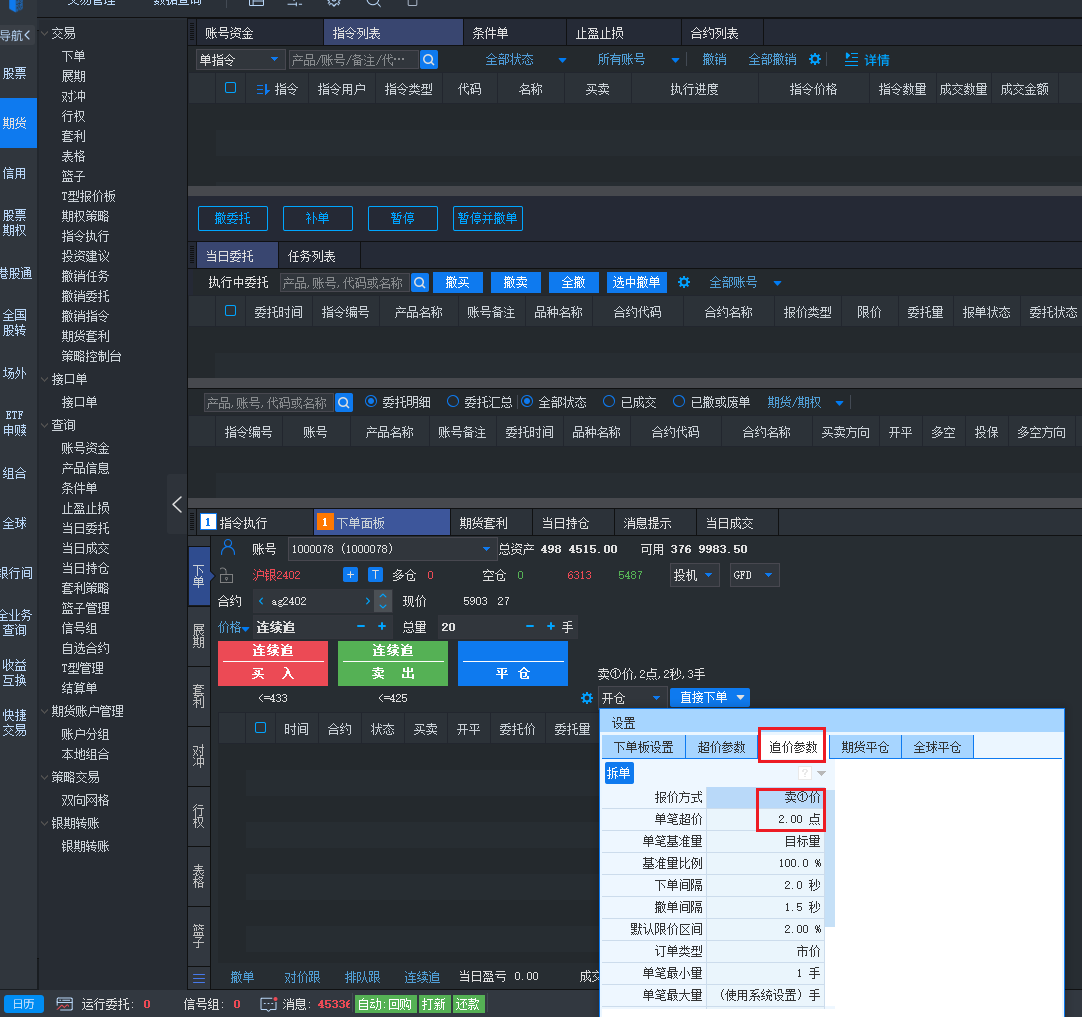The height and width of the screenshot is (1017, 1082).
Task: Open gear settings left of 开仓 dropdown
Action: [587, 698]
